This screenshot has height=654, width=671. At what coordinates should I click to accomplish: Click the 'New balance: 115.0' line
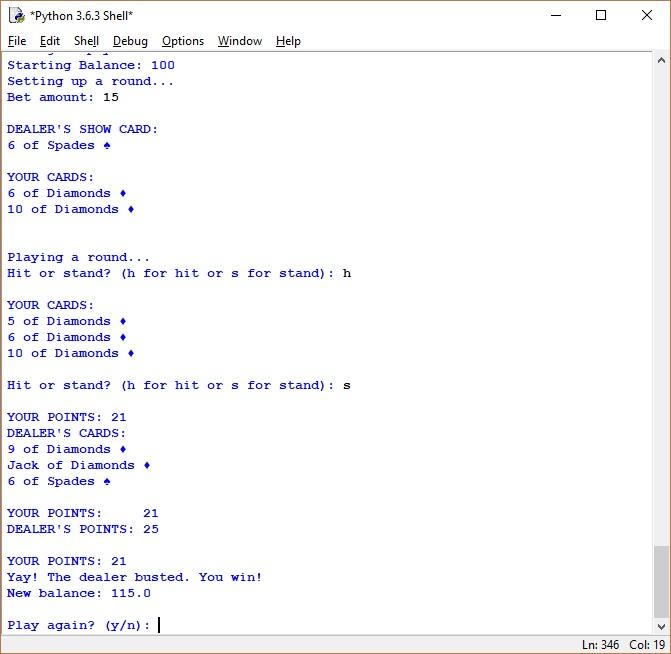[x=79, y=593]
